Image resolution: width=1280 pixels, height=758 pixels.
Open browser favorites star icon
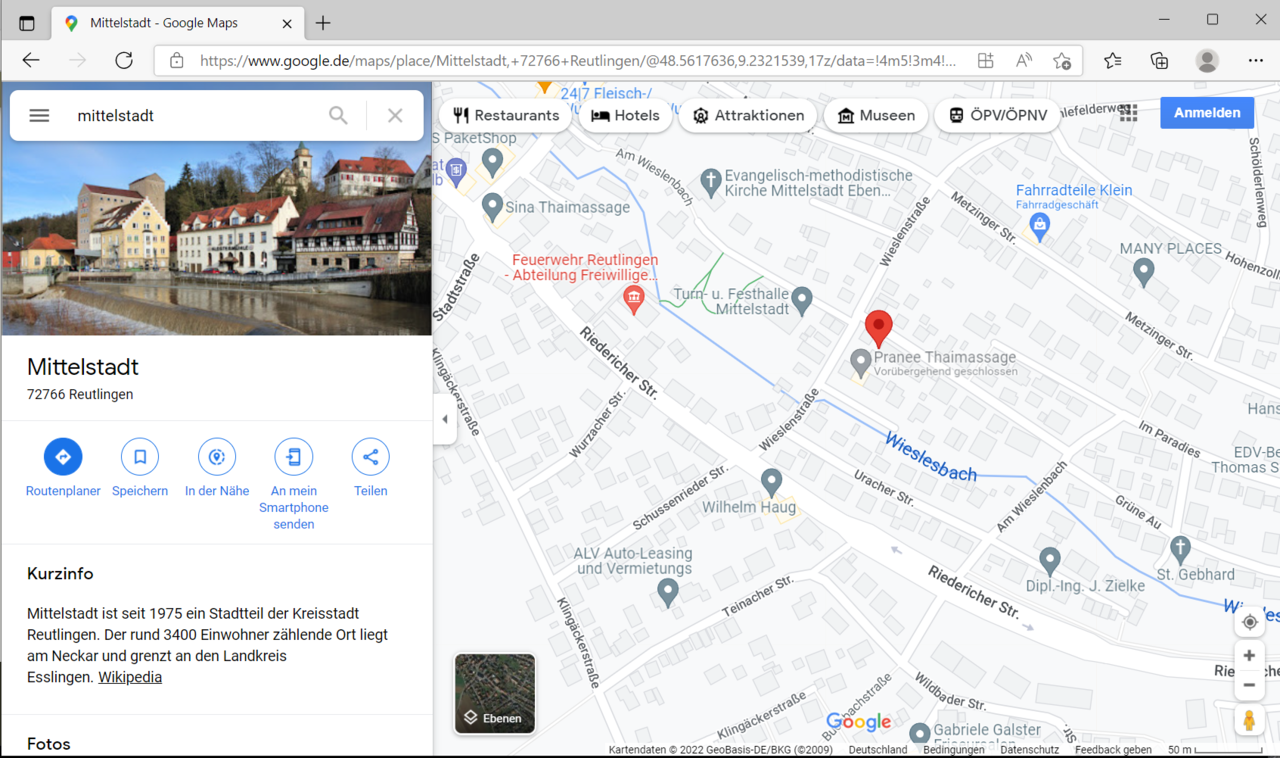pos(1113,61)
